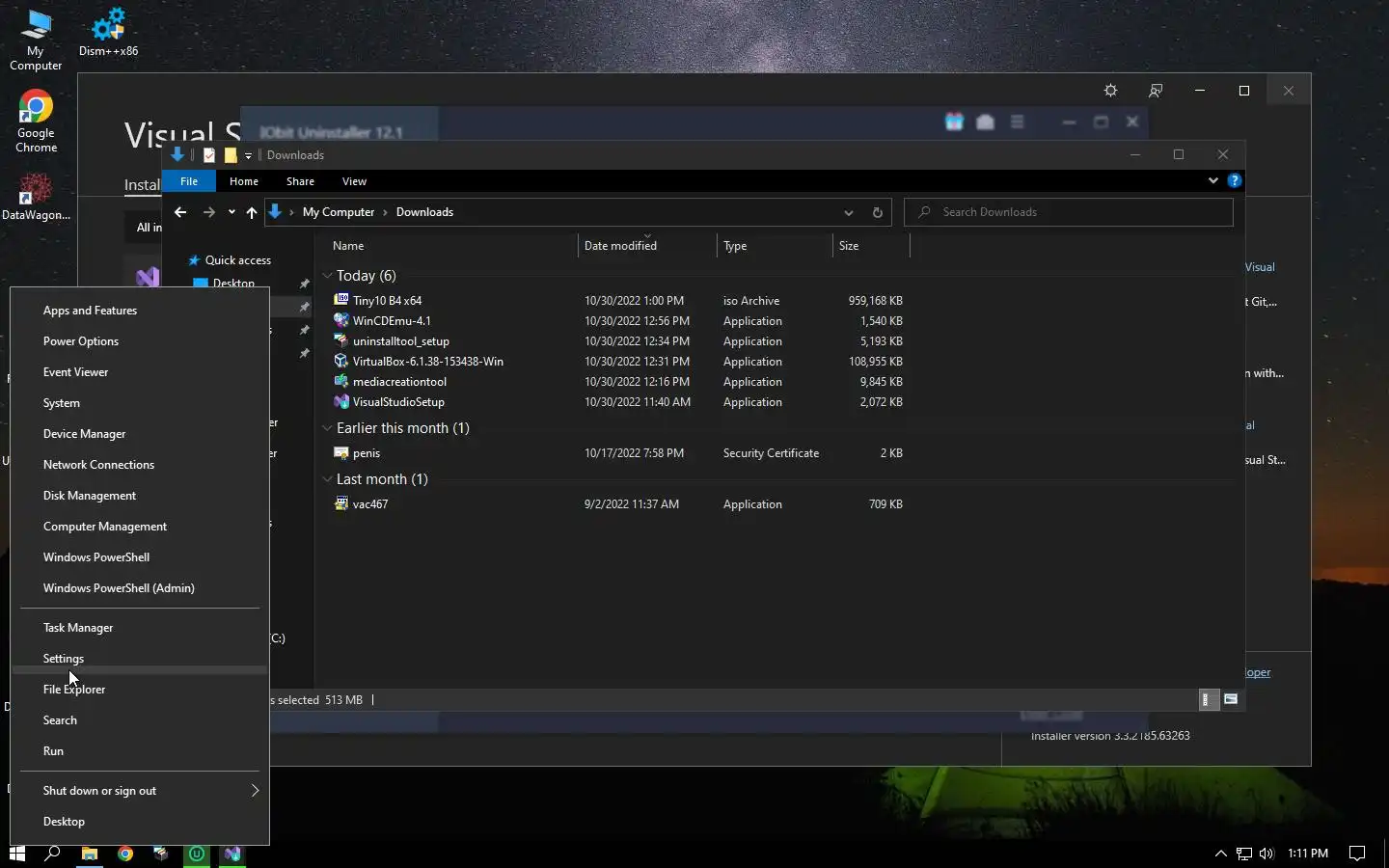Collapse the Earlier this month group
1389x868 pixels.
pyautogui.click(x=327, y=428)
